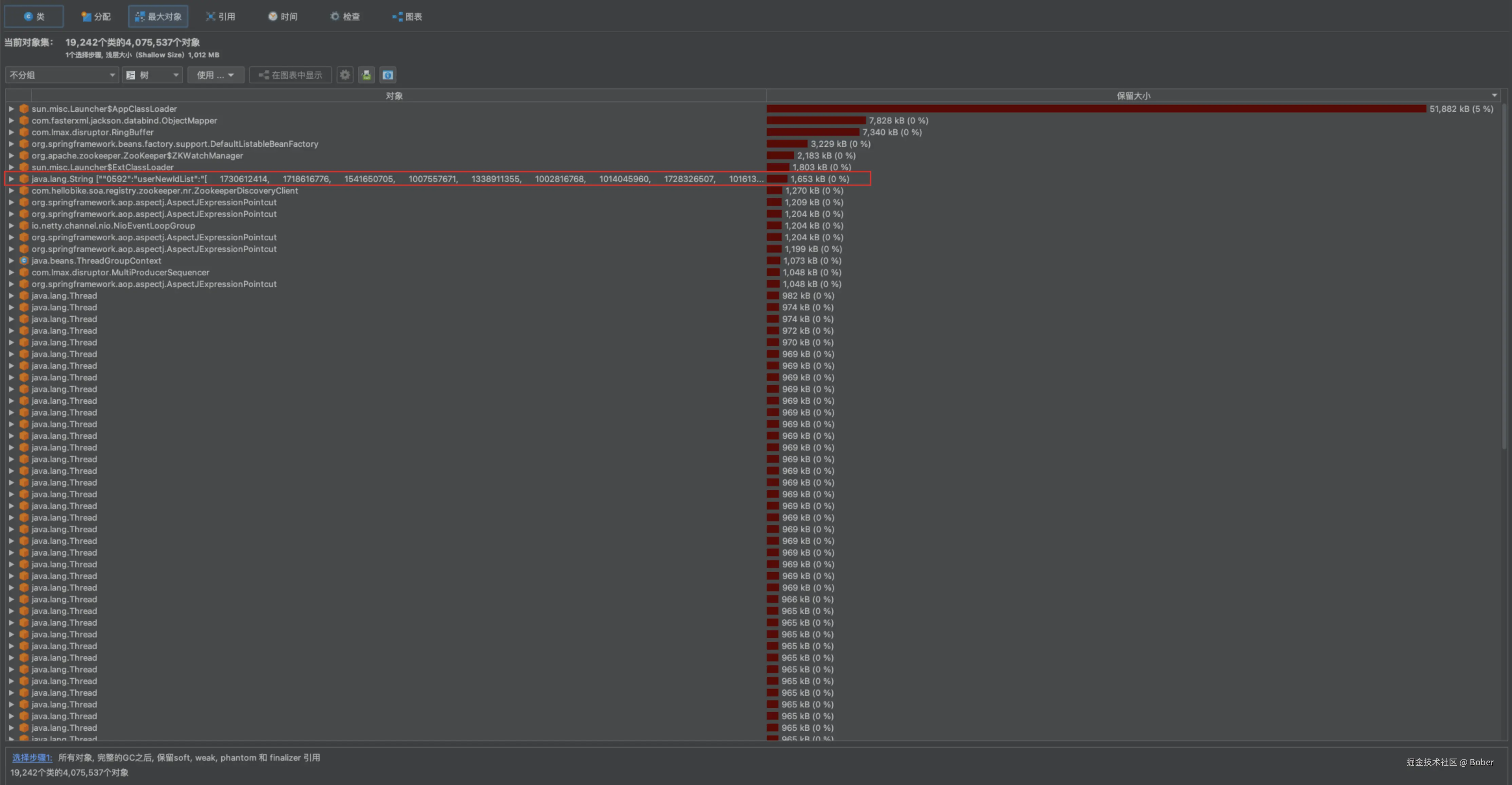Select the java.beans.ThreadGroupContext row
The width and height of the screenshot is (1512, 785).
point(96,260)
